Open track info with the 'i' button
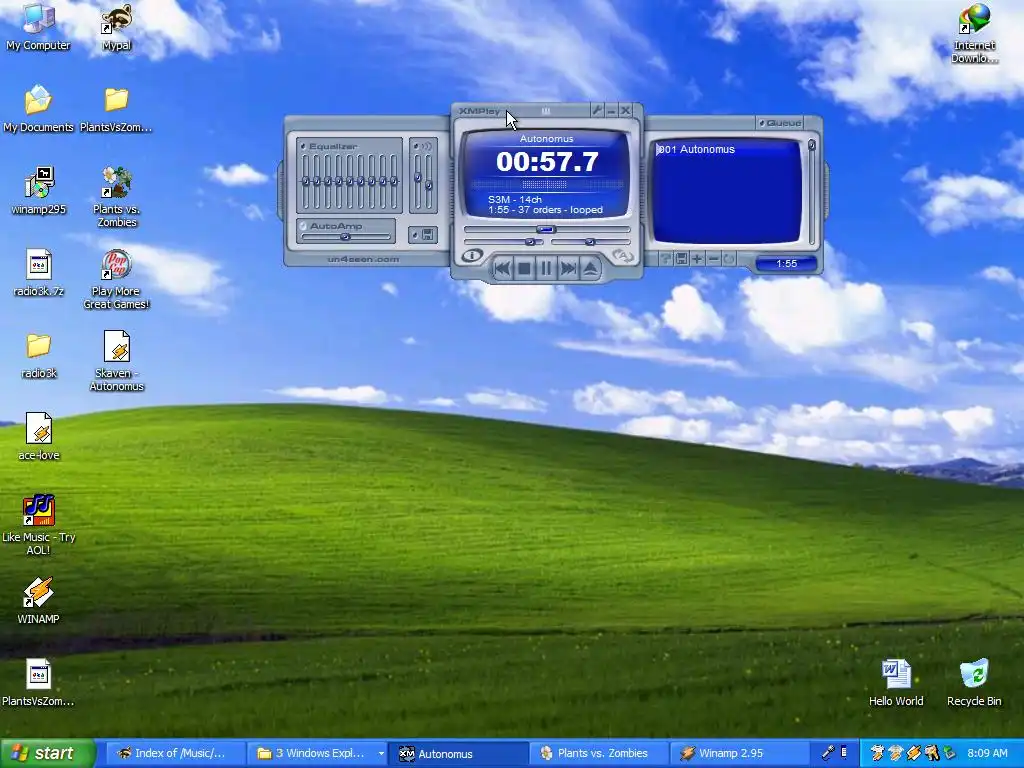 point(472,256)
